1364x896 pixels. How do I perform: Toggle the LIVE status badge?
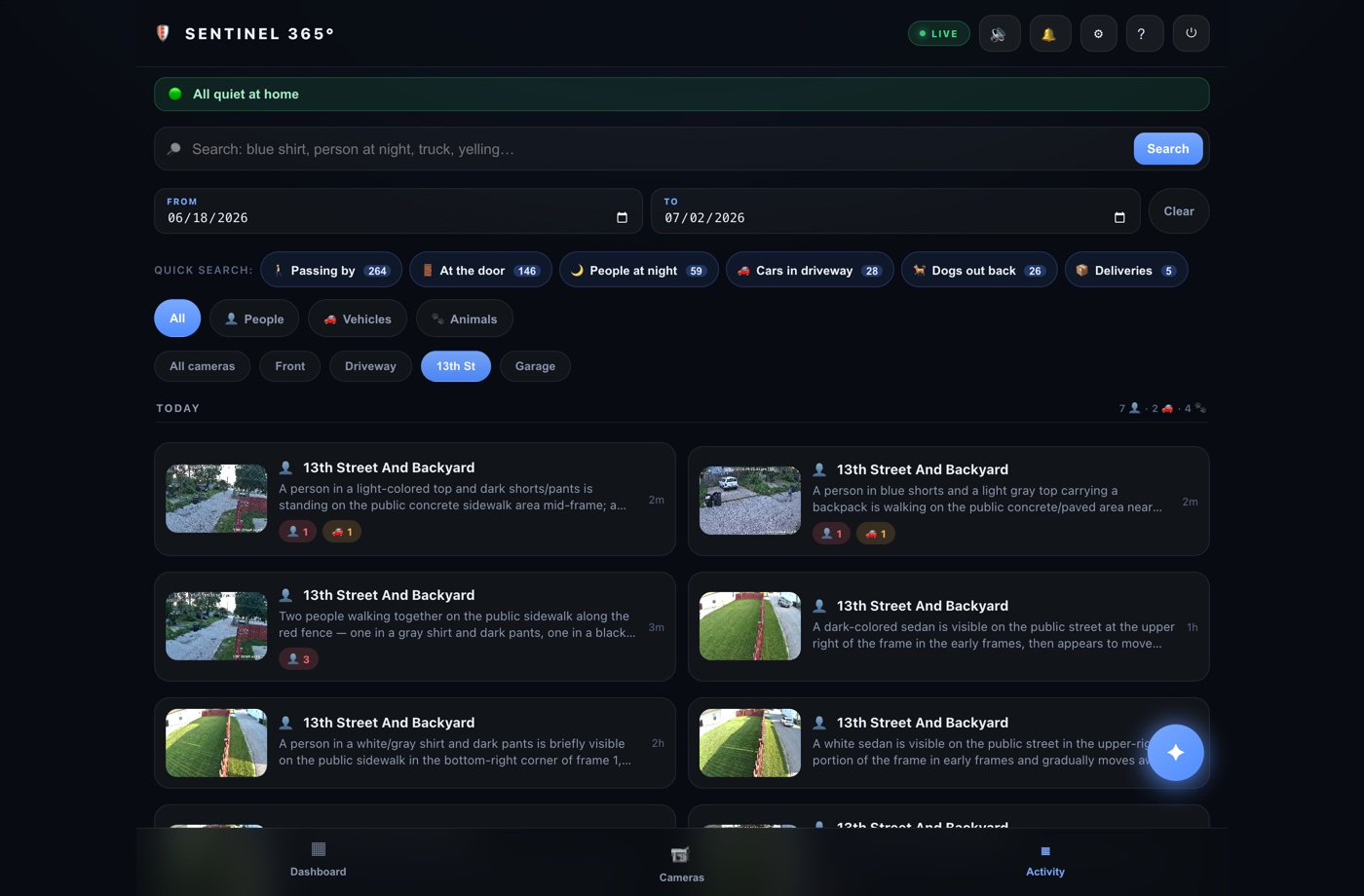[x=939, y=34]
